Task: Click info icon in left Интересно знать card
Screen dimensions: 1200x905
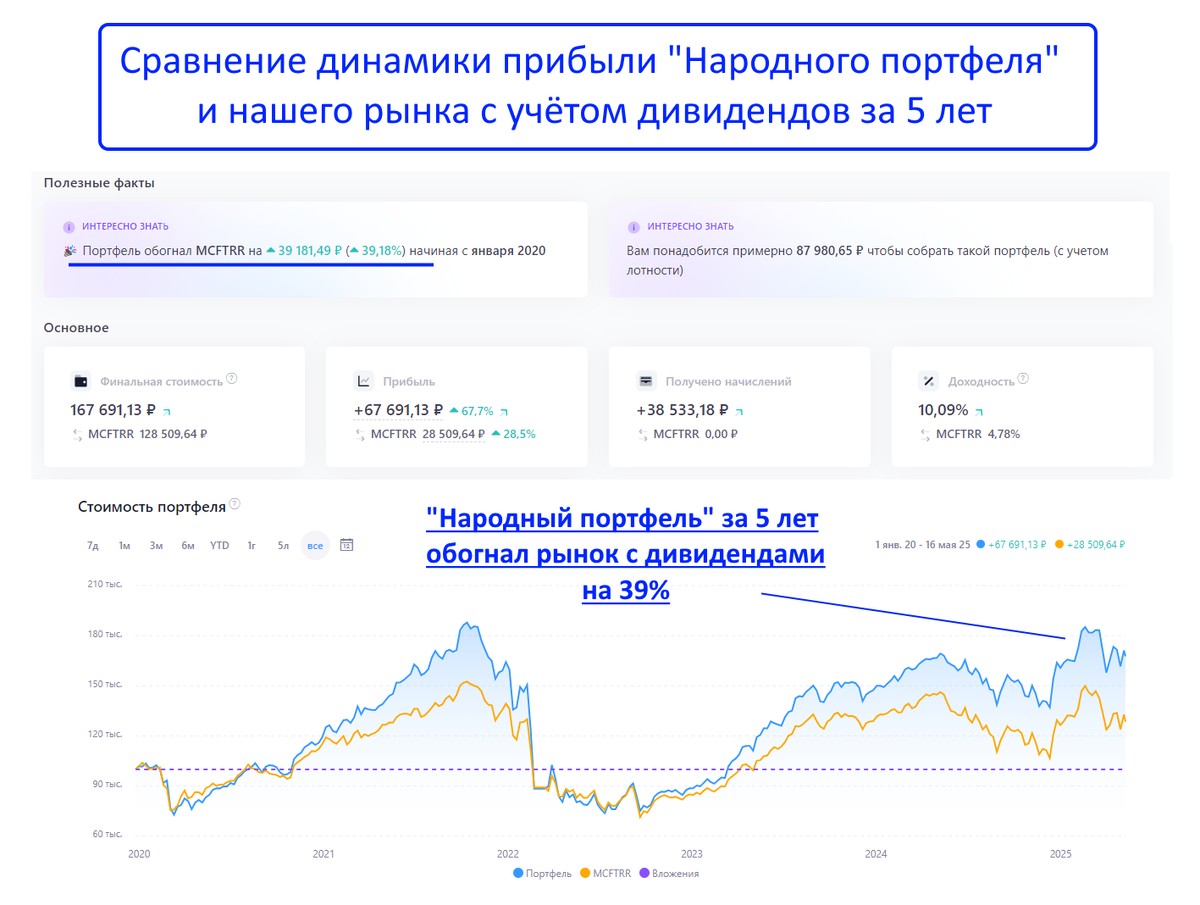Action: [69, 227]
